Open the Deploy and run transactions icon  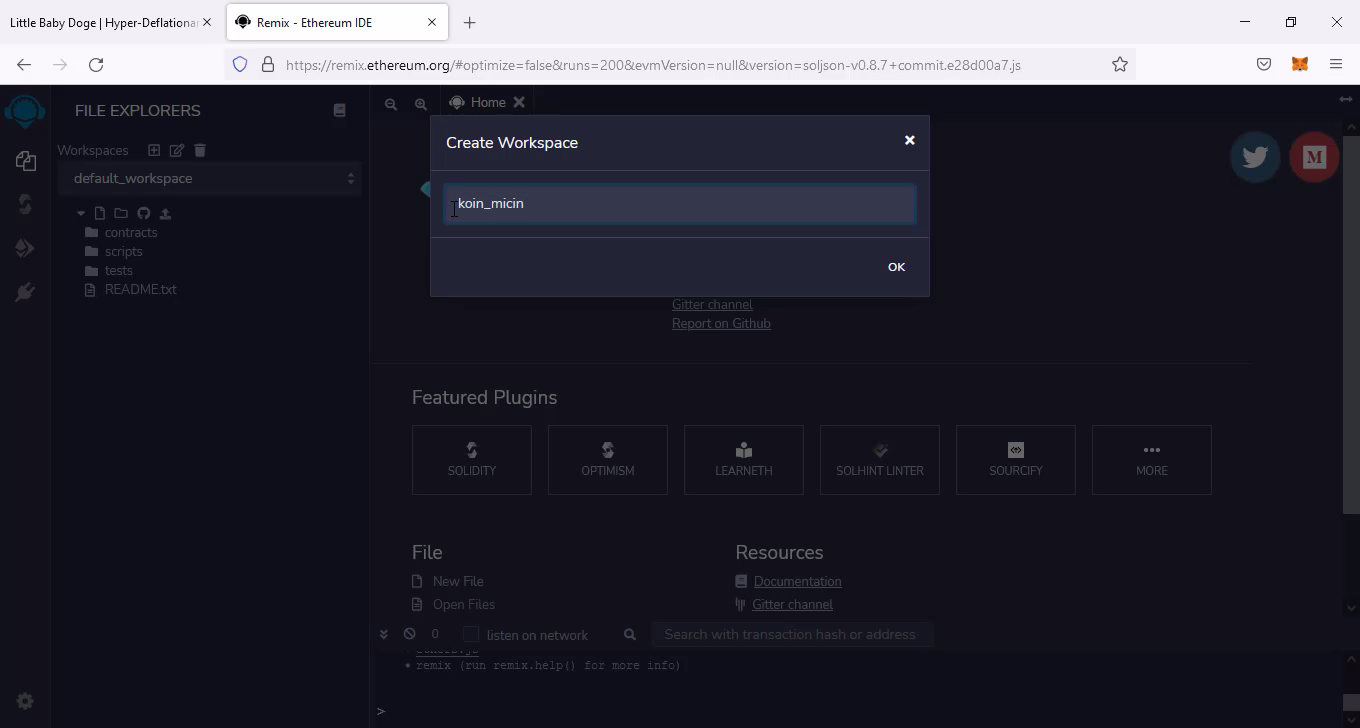pyautogui.click(x=25, y=248)
